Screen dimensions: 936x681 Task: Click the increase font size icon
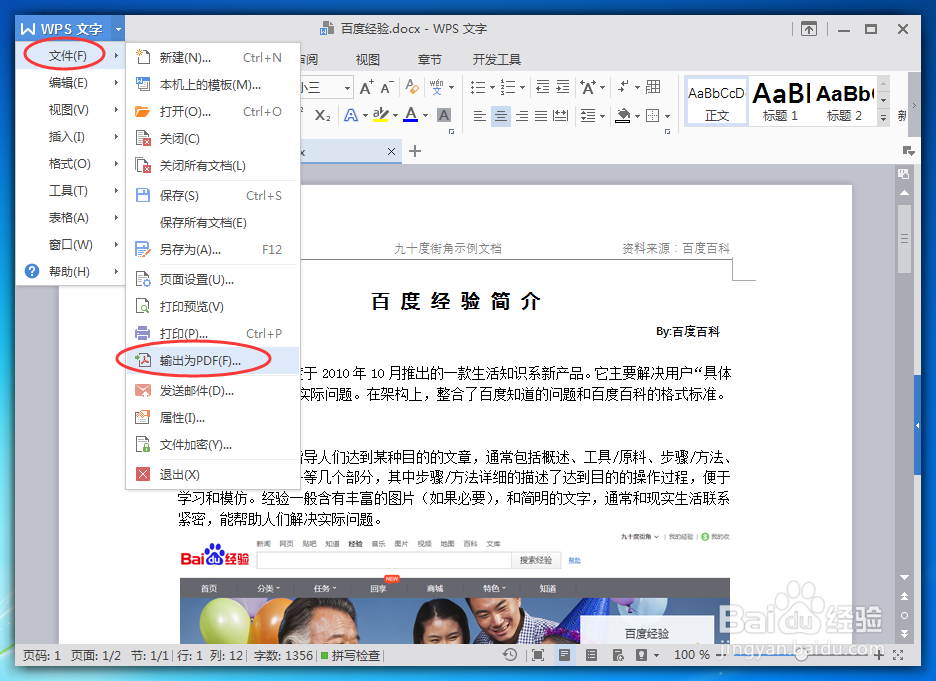coord(367,87)
